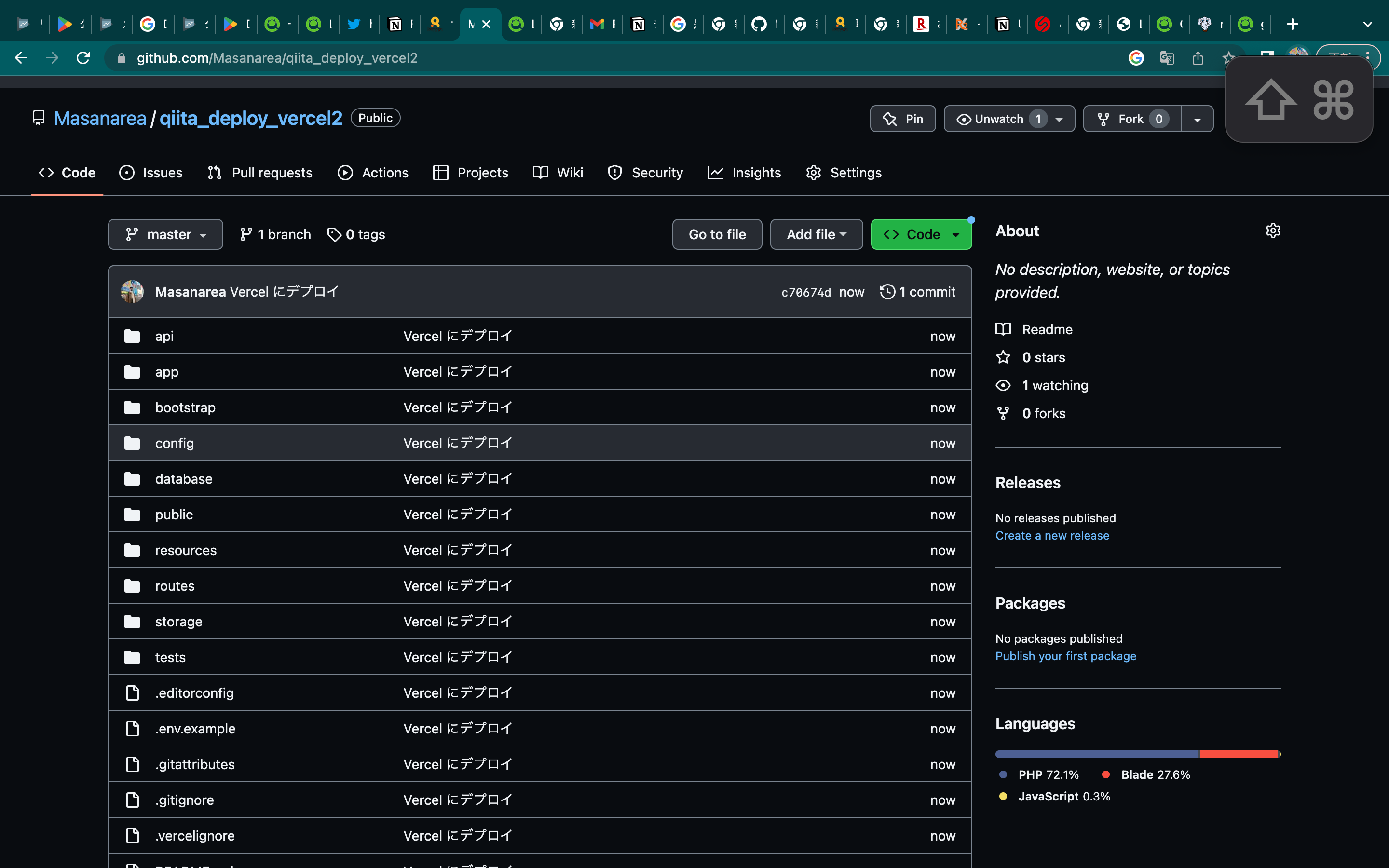The height and width of the screenshot is (868, 1389).
Task: Open the Add file dropdown
Action: click(x=816, y=234)
